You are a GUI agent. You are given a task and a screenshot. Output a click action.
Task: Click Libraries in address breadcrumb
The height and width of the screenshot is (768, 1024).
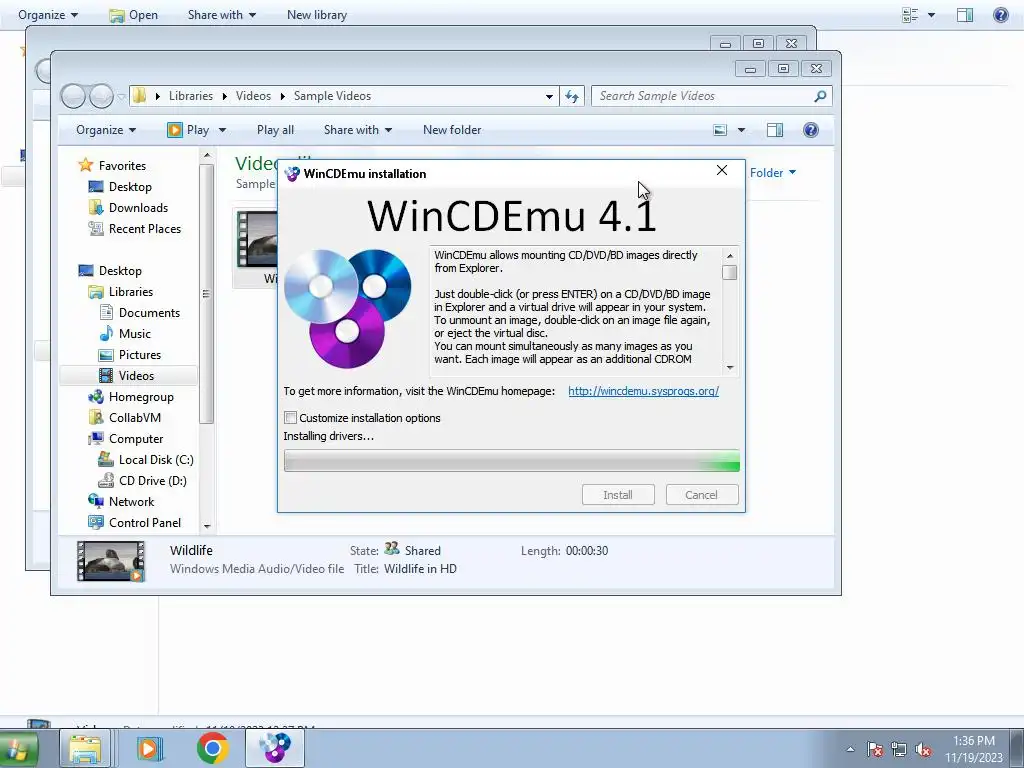[191, 96]
